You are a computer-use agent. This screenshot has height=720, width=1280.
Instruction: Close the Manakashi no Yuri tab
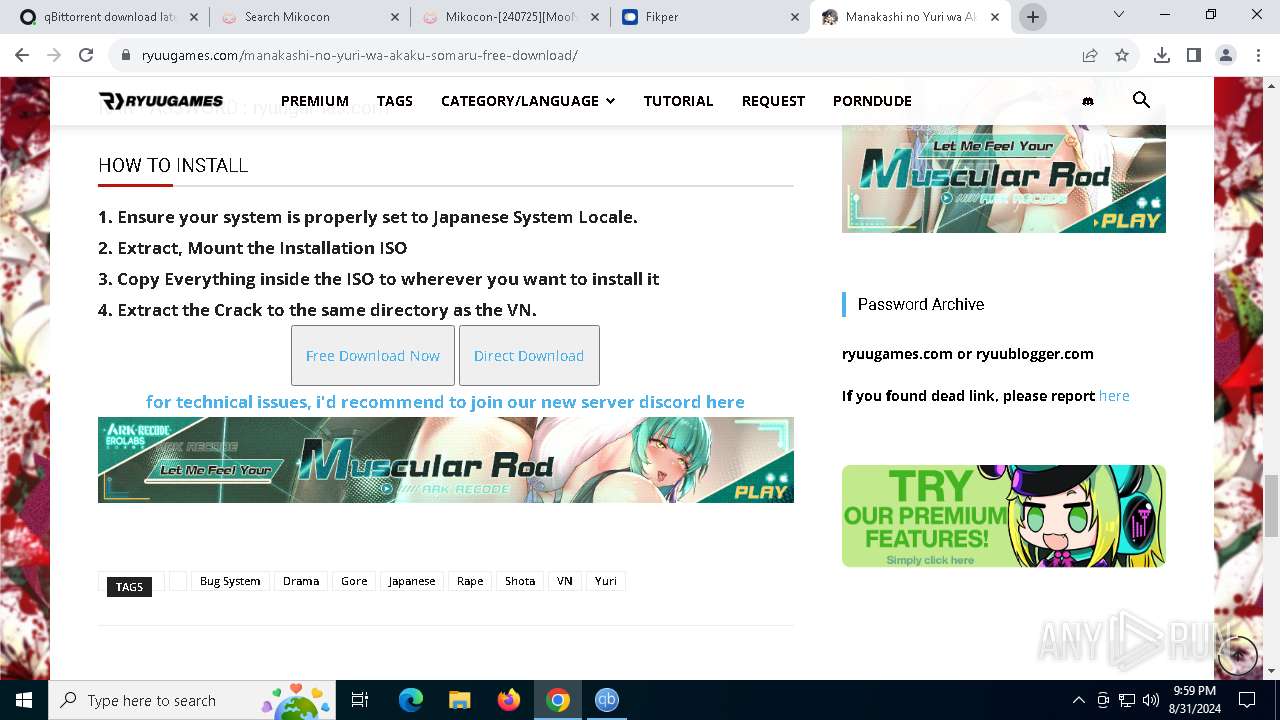click(996, 17)
